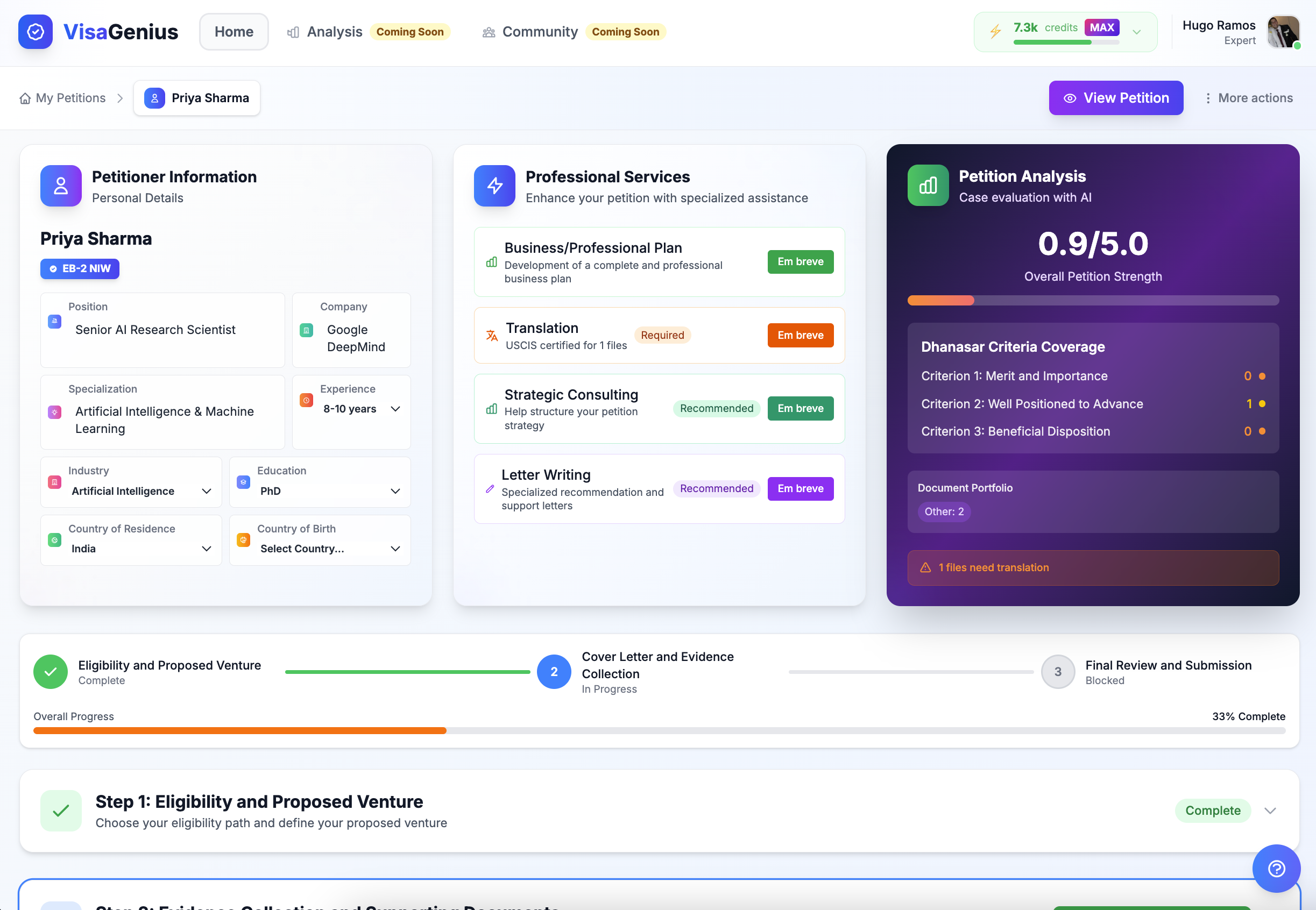Click the Business/Professional Plan chart icon
Screen dimensions: 1316x910
pos(492,262)
